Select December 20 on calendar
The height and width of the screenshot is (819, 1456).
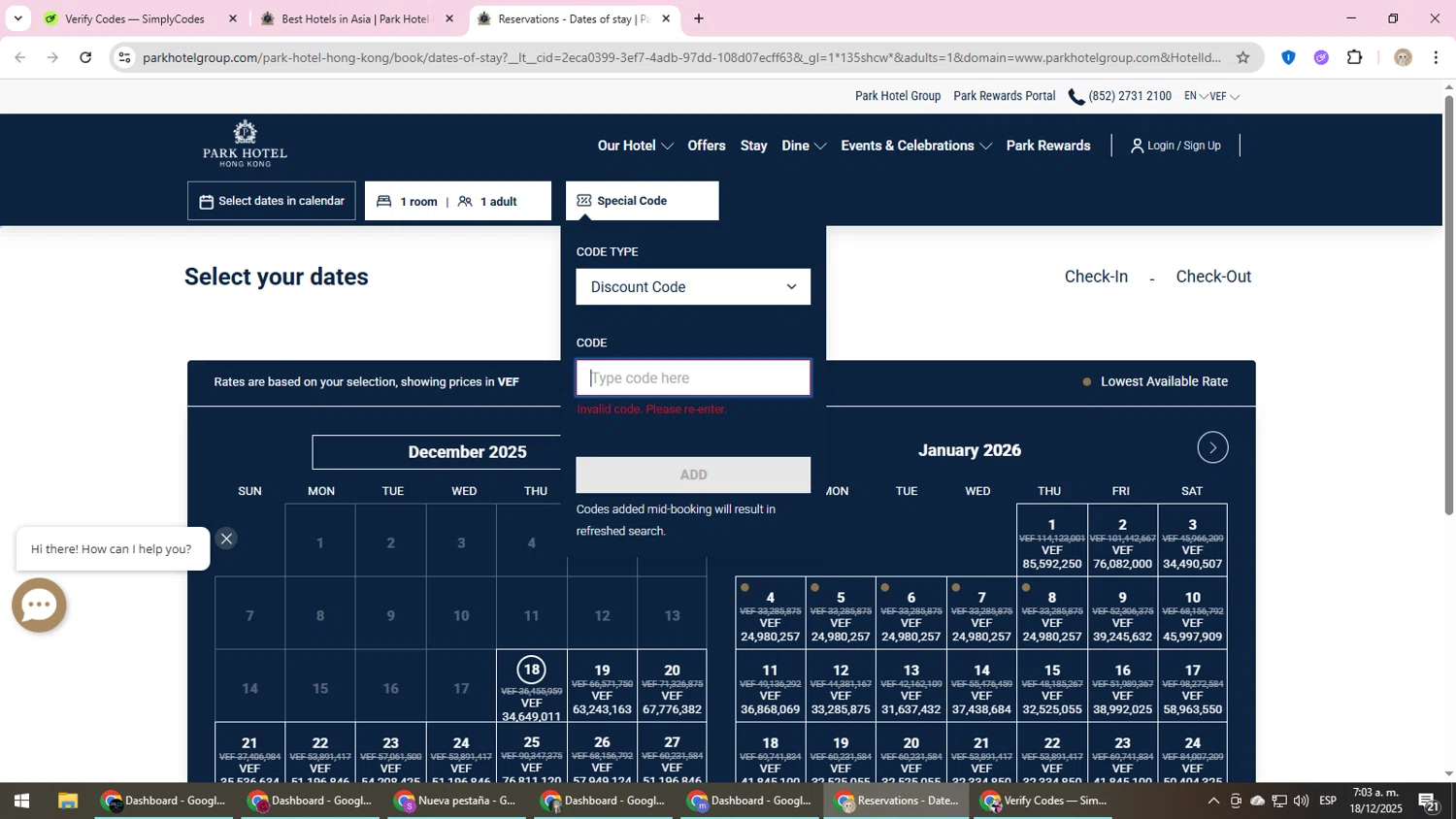point(672,686)
